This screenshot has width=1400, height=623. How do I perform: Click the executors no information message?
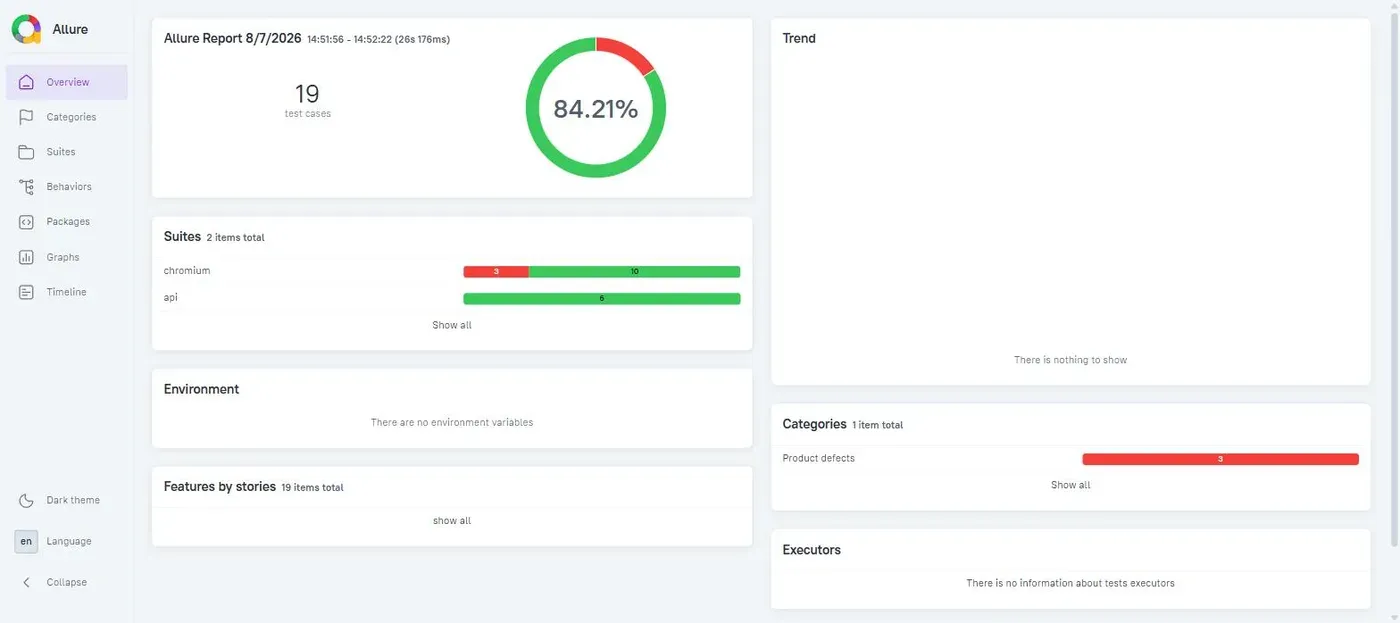(x=1070, y=583)
